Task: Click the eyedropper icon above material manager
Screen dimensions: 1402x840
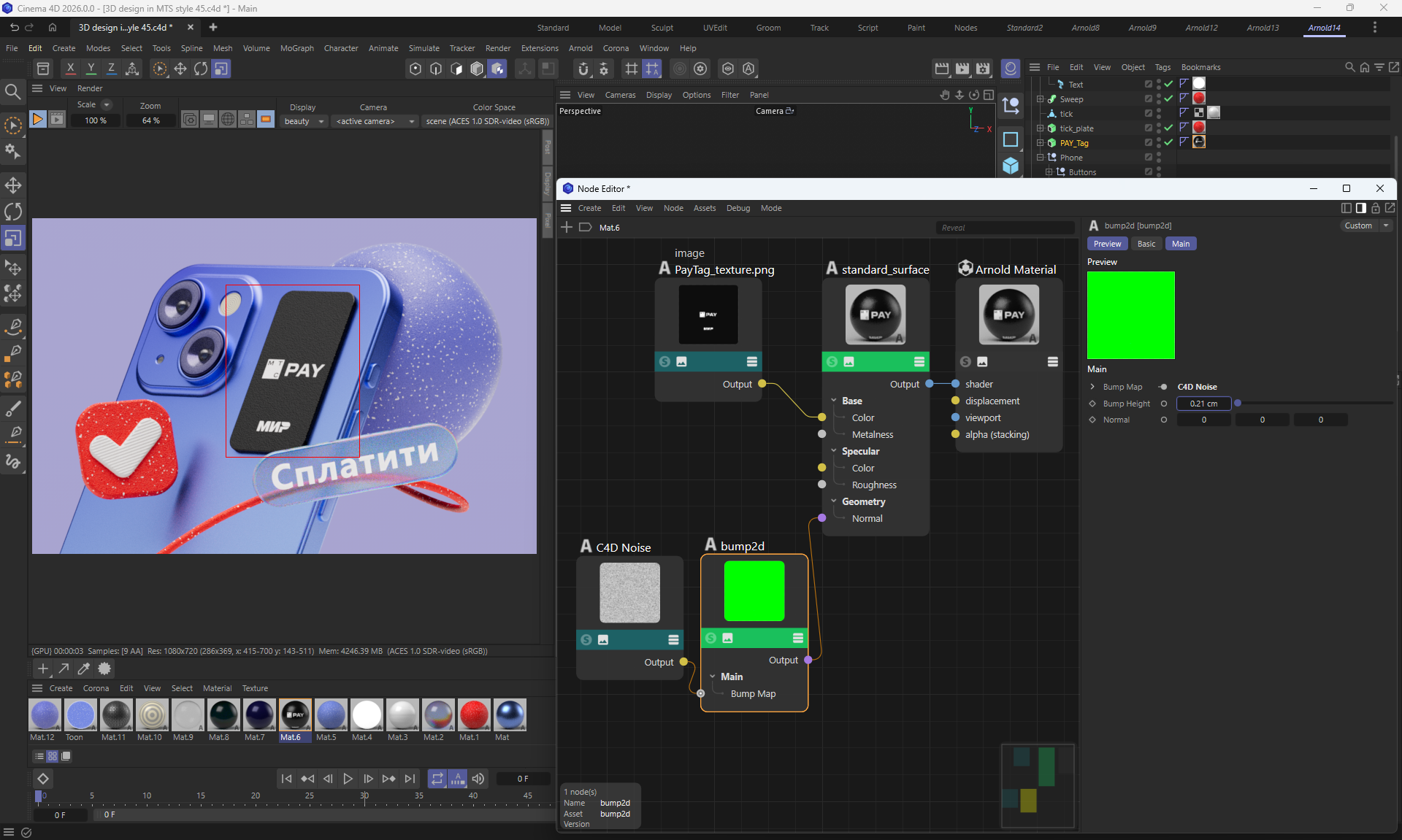Action: click(84, 668)
